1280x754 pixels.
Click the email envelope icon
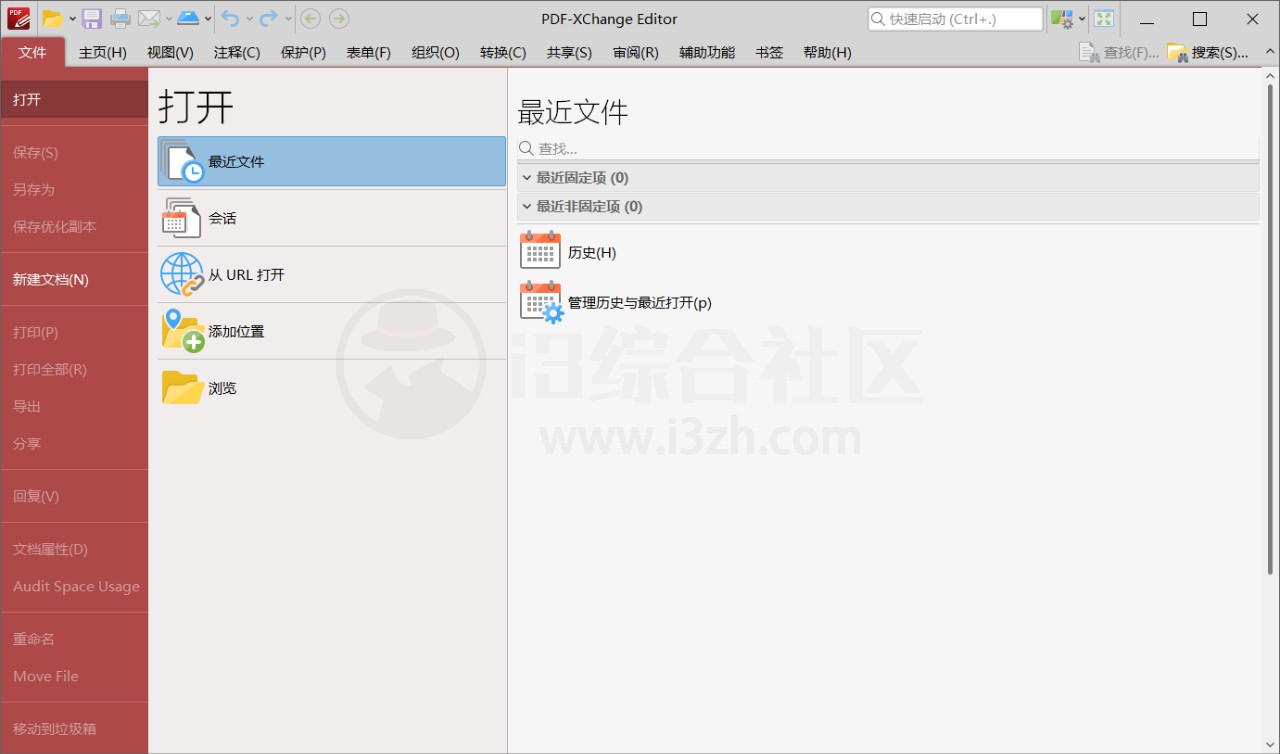149,18
